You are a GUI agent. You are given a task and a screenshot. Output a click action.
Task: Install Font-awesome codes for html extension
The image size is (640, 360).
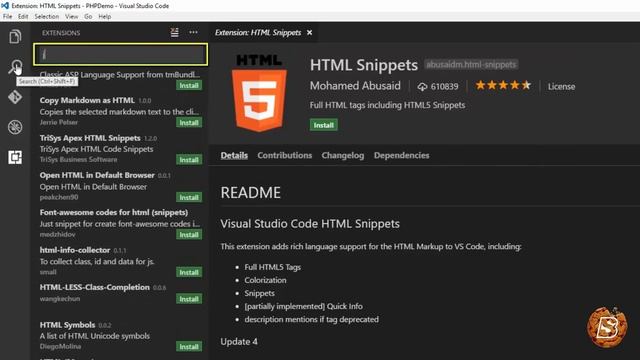pos(189,235)
